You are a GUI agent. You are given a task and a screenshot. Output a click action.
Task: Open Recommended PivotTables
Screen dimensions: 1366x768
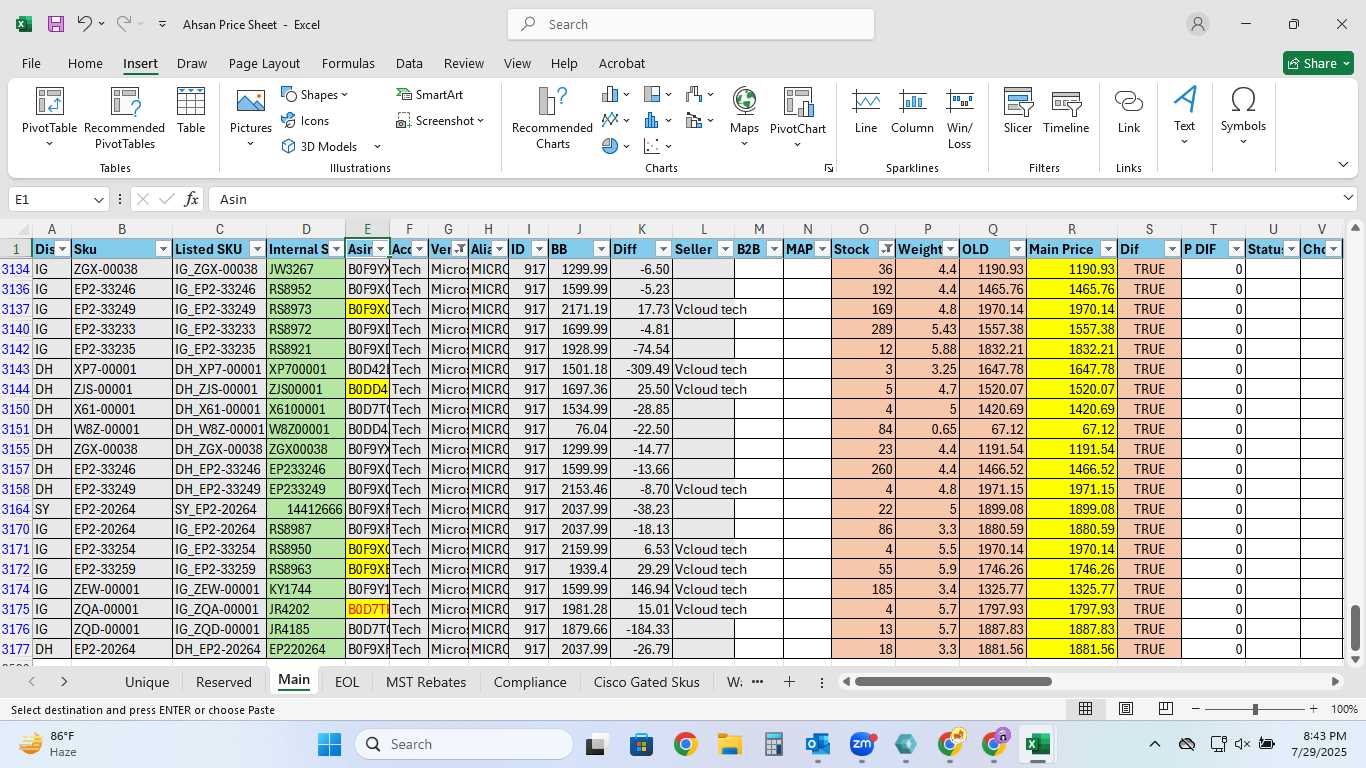click(124, 117)
